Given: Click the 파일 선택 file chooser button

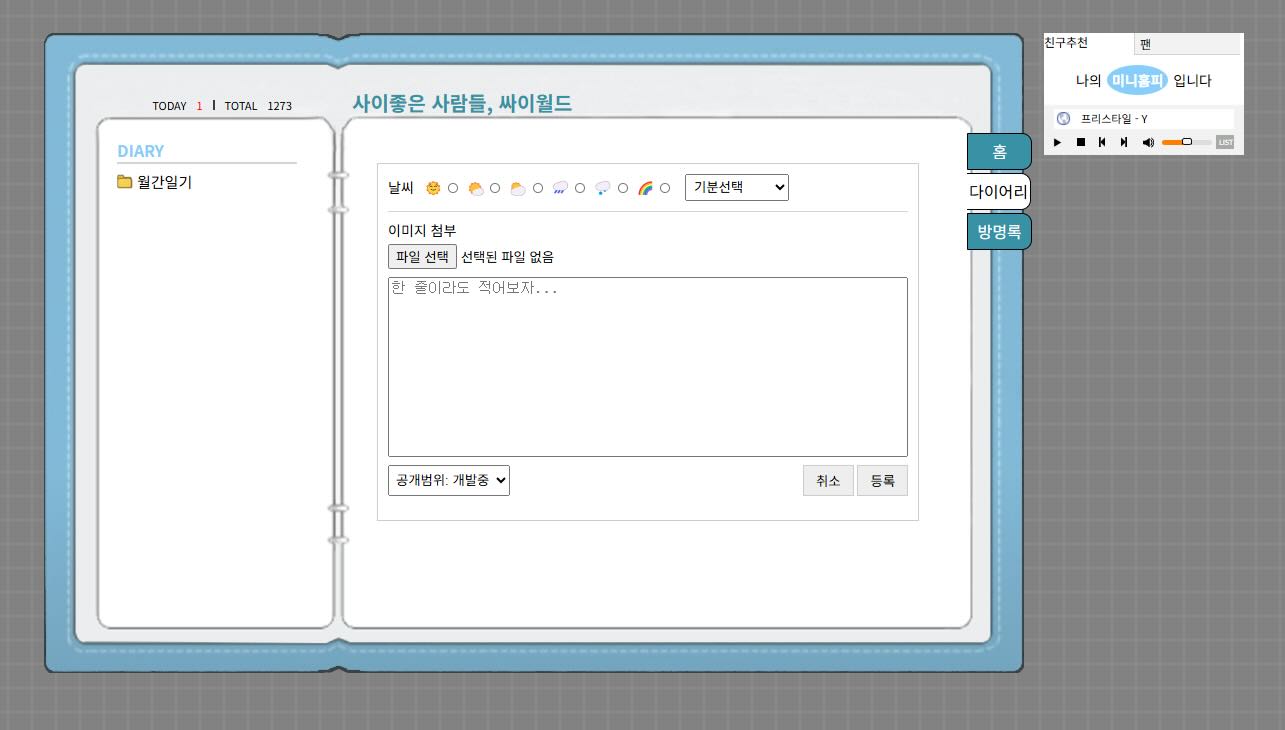Looking at the screenshot, I should [x=422, y=257].
